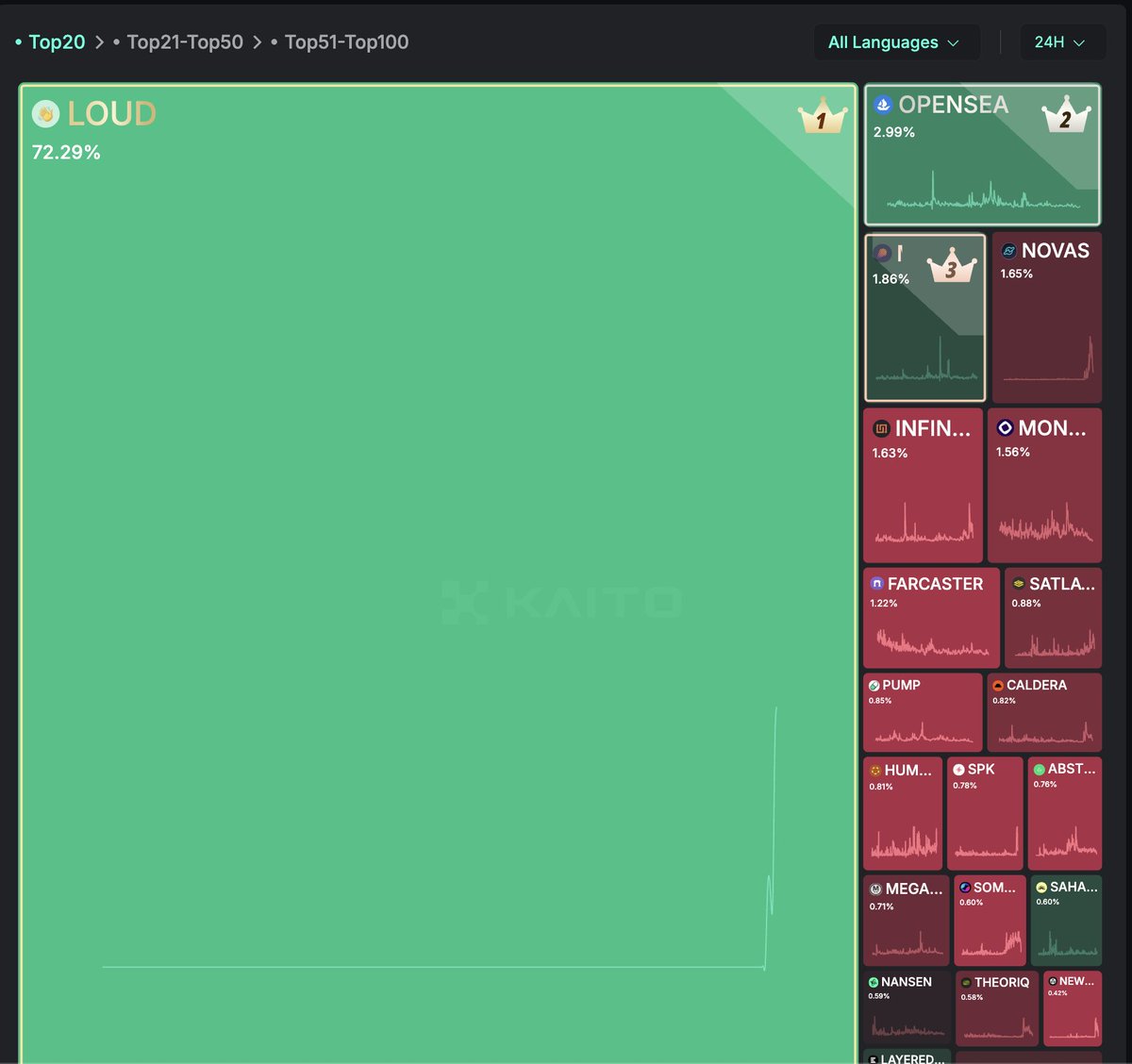Click the ABST... green logo icon
Viewport: 1132px width, 1064px height.
pyautogui.click(x=1040, y=770)
